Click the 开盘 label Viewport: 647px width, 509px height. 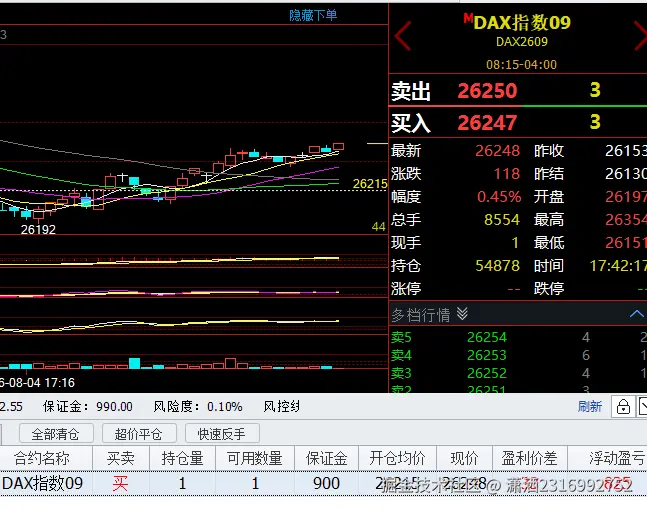click(549, 197)
